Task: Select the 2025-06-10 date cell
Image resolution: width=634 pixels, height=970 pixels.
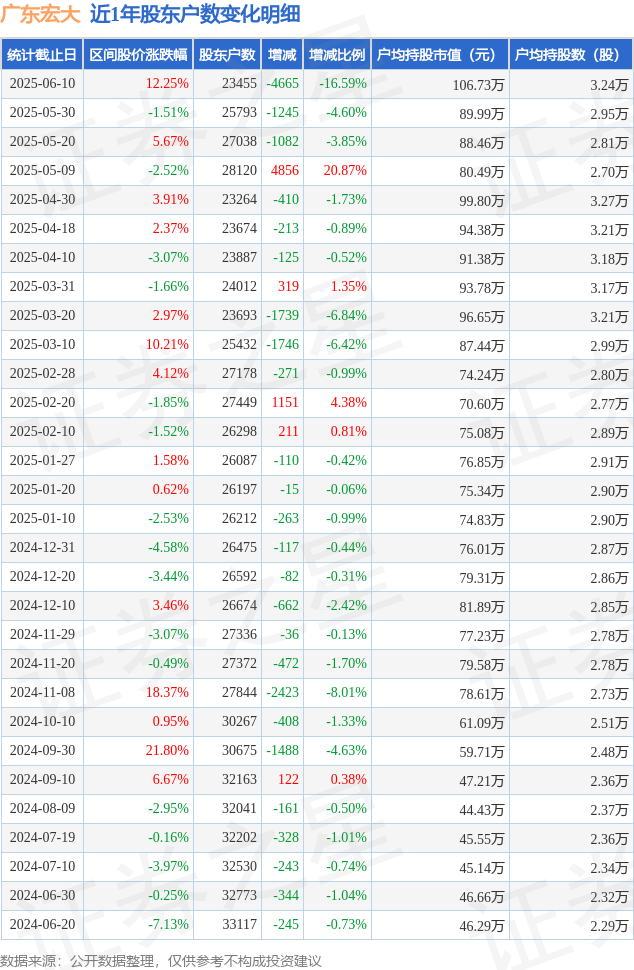Action: 42,84
